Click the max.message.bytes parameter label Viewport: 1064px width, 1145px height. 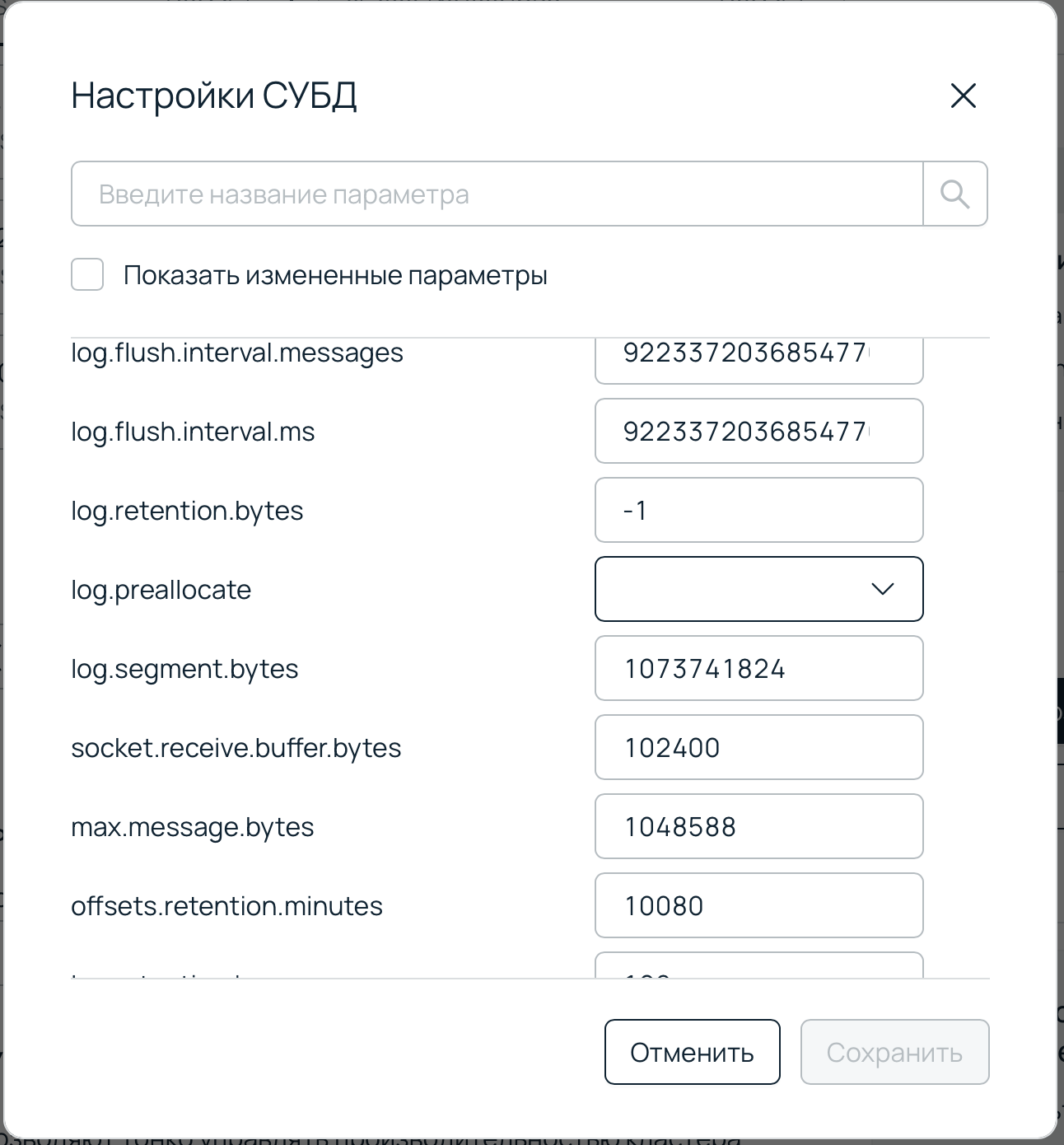click(x=192, y=826)
